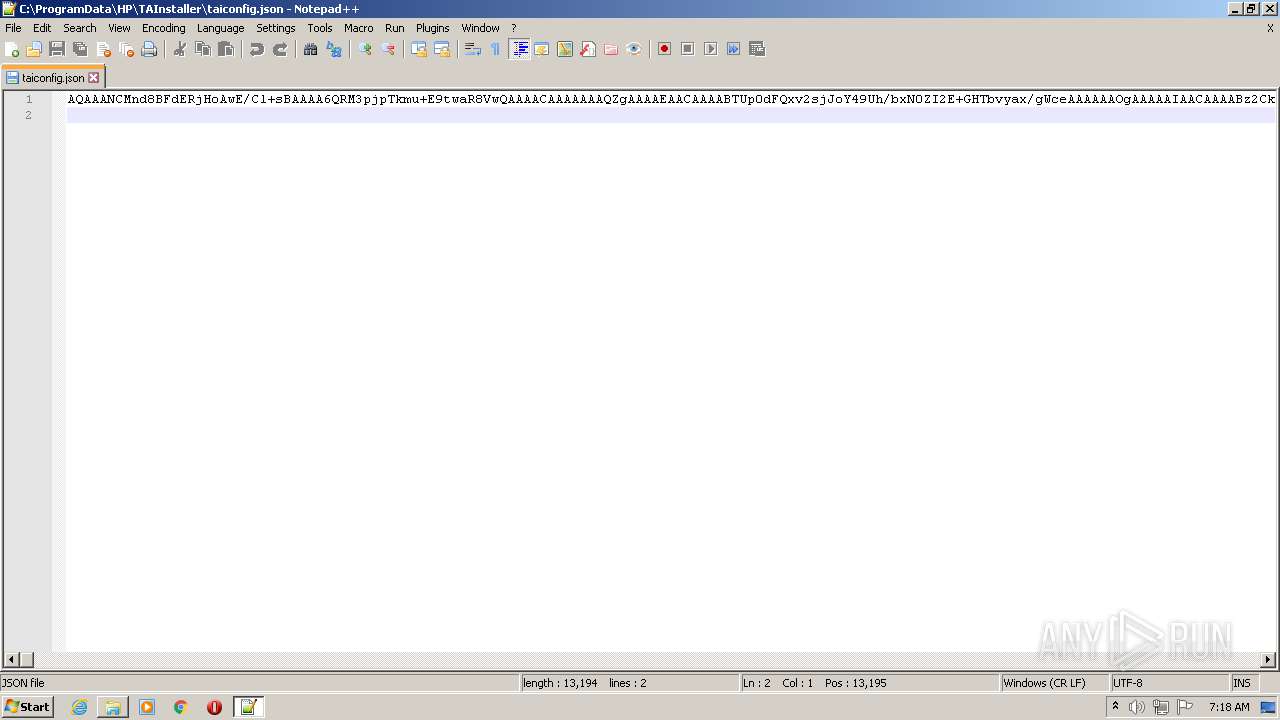Open the Plugins menu
The height and width of the screenshot is (720, 1280).
[433, 28]
